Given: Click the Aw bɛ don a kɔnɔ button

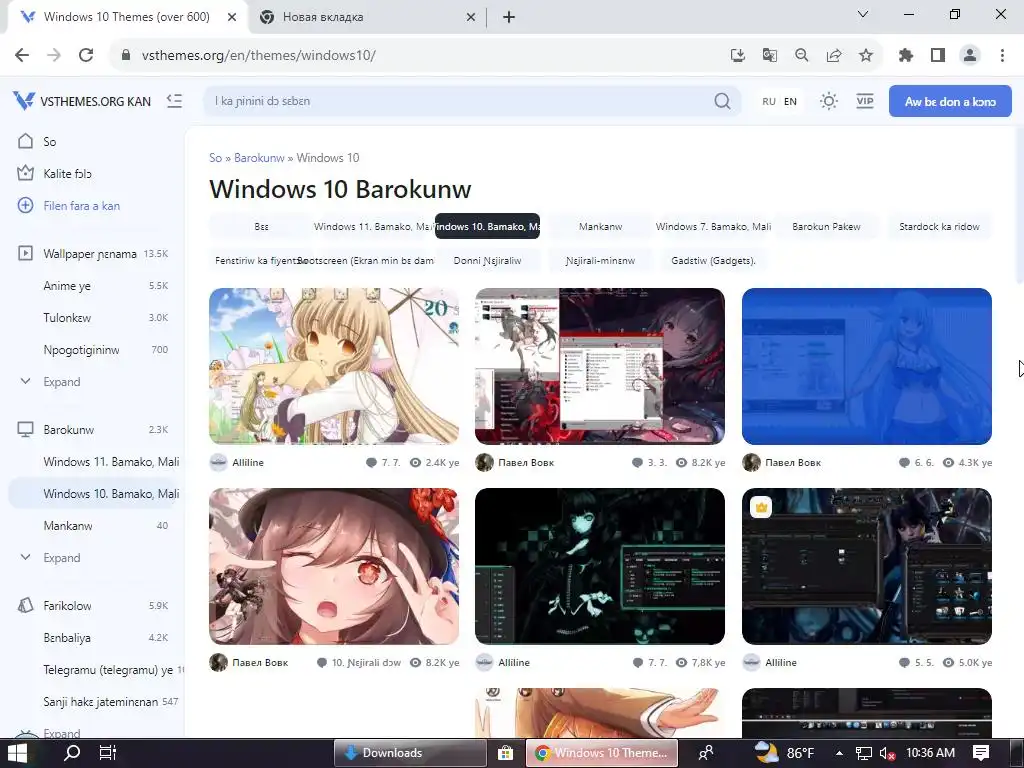Looking at the screenshot, I should pyautogui.click(x=950, y=101).
